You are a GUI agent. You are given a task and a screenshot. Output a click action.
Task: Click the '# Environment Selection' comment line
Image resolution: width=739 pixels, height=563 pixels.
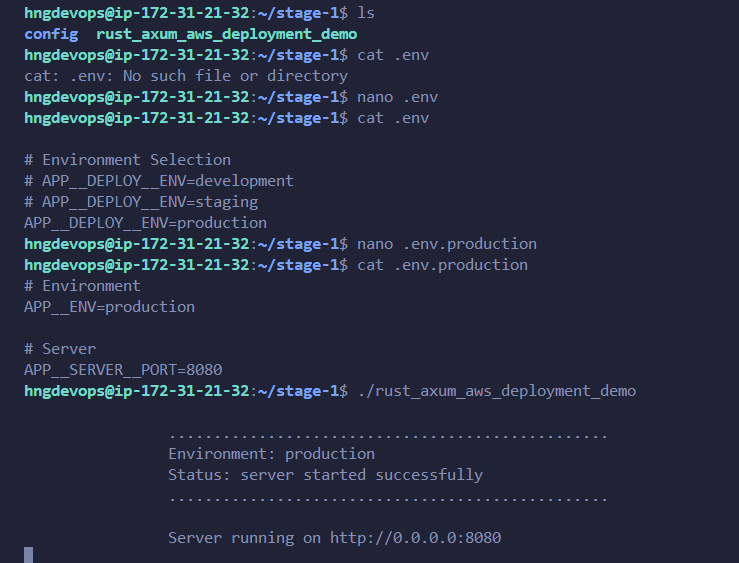click(x=128, y=160)
